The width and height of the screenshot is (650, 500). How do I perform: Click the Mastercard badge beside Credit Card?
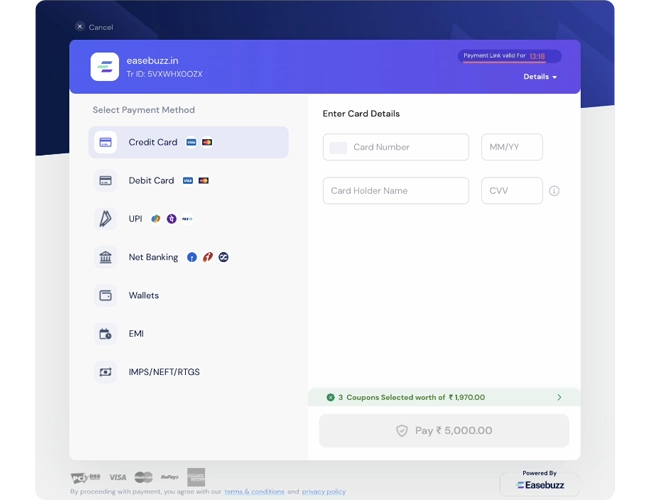coord(207,142)
